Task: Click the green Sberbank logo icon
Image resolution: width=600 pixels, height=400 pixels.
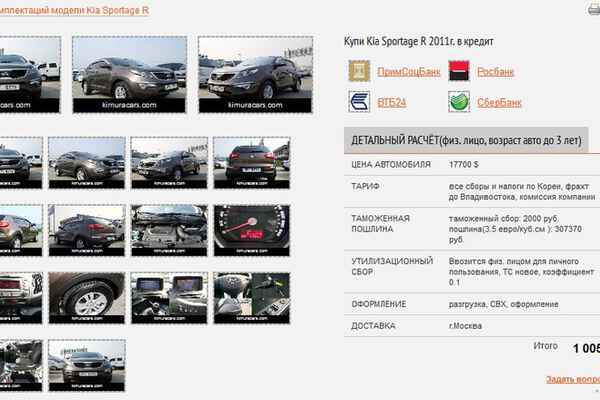Action: [458, 101]
